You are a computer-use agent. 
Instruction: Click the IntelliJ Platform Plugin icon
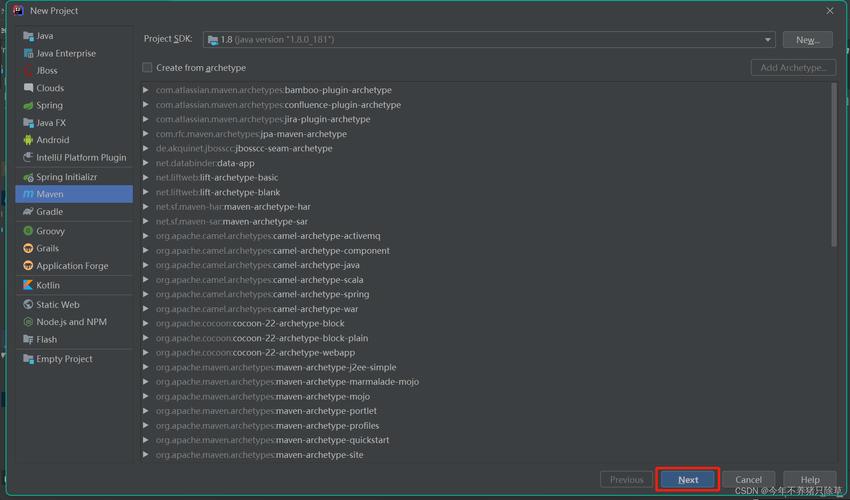(x=28, y=157)
